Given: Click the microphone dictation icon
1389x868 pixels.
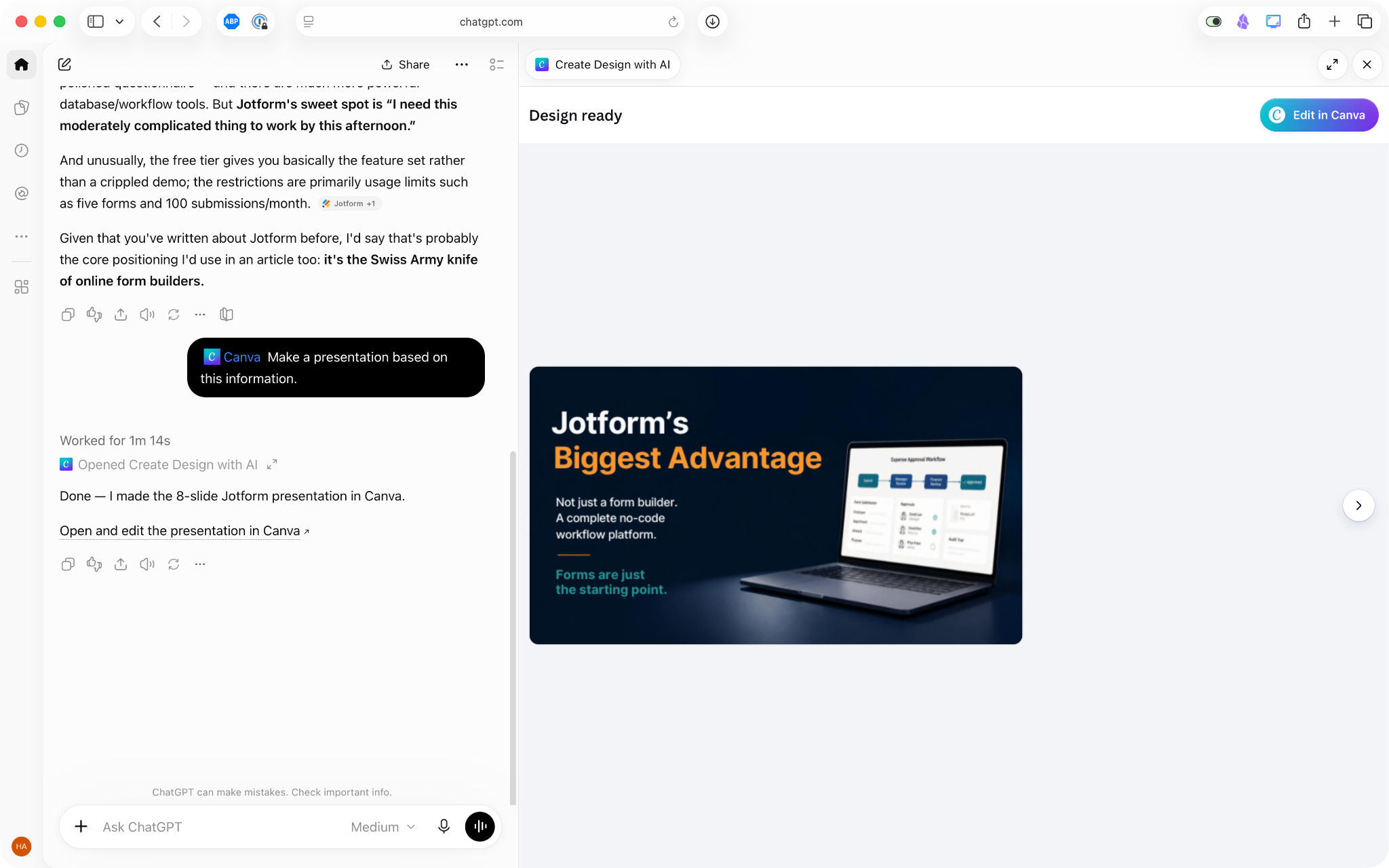Looking at the screenshot, I should click(x=444, y=826).
